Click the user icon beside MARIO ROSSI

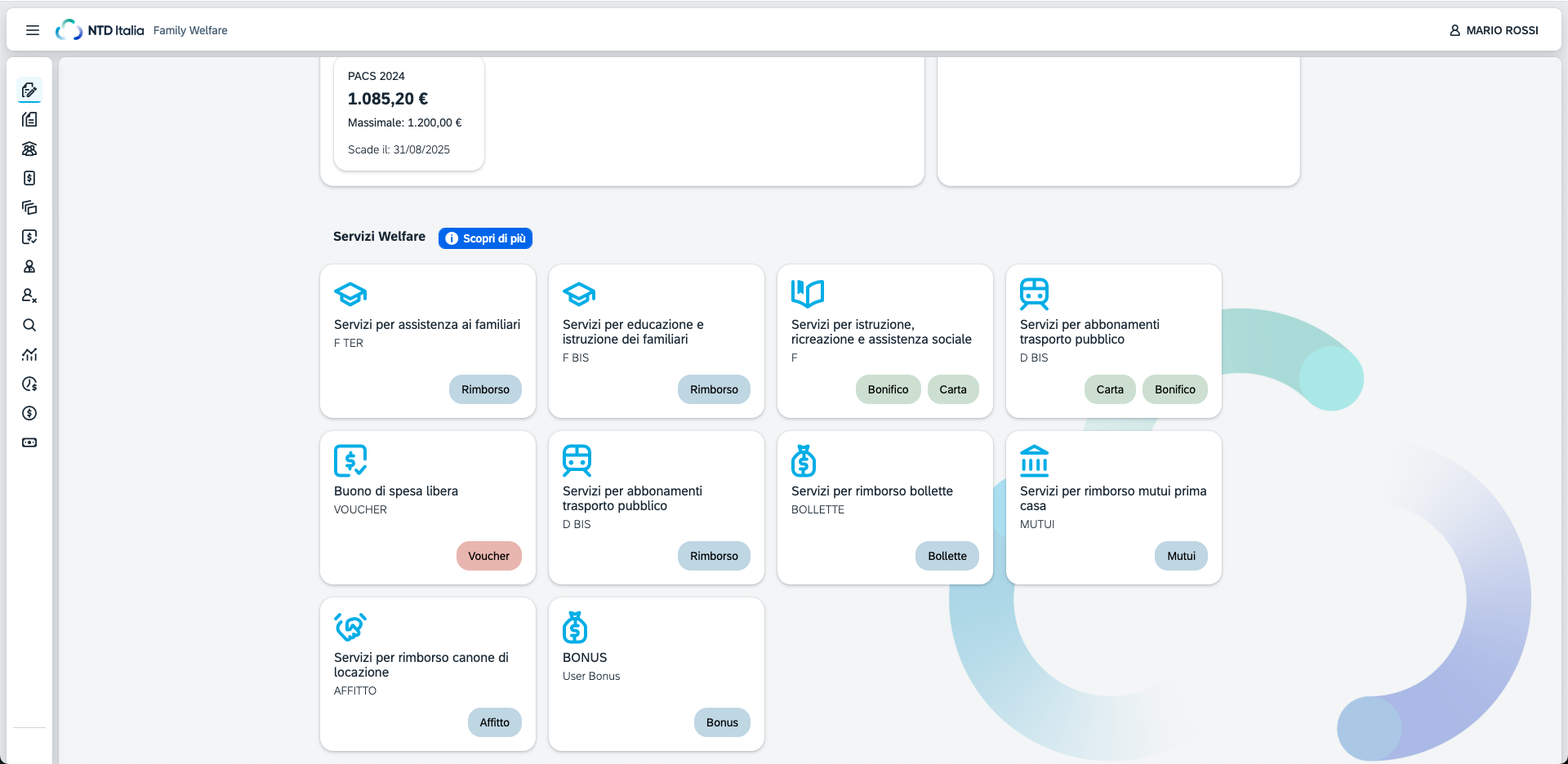click(1454, 30)
